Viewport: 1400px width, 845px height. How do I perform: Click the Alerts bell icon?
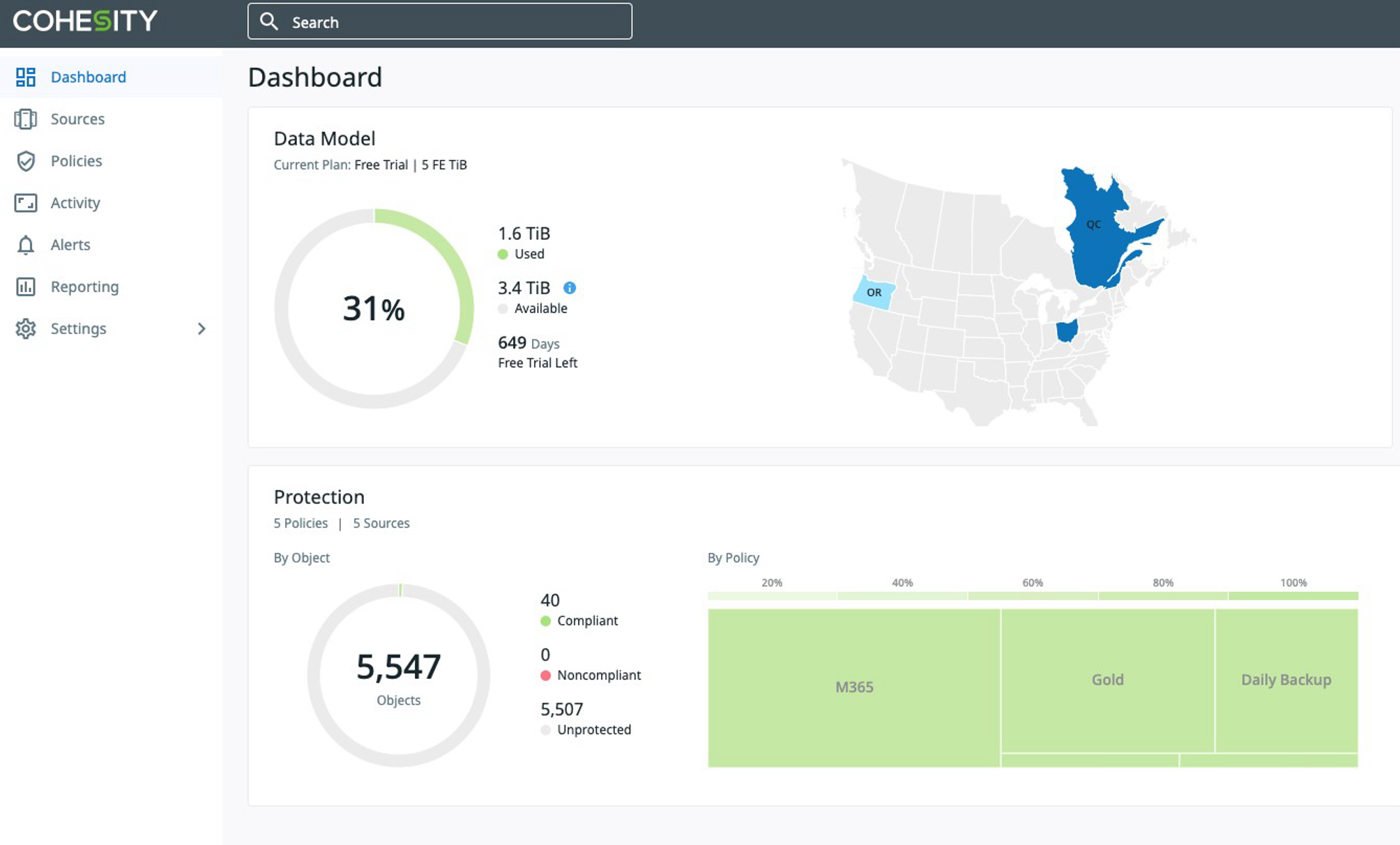point(26,245)
